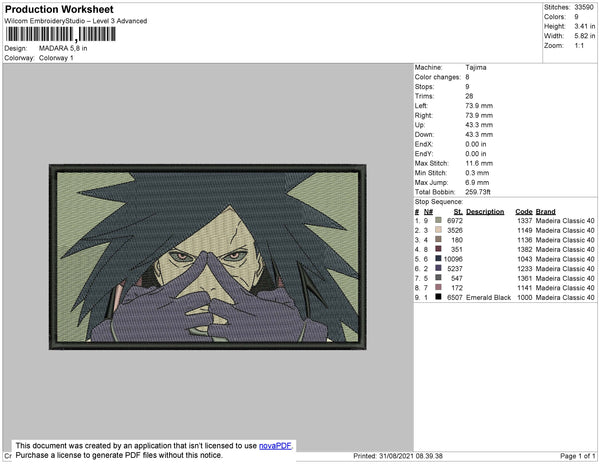Click the Max Stitch value '11.6 mm'
This screenshot has height=464, width=600.
tap(479, 163)
